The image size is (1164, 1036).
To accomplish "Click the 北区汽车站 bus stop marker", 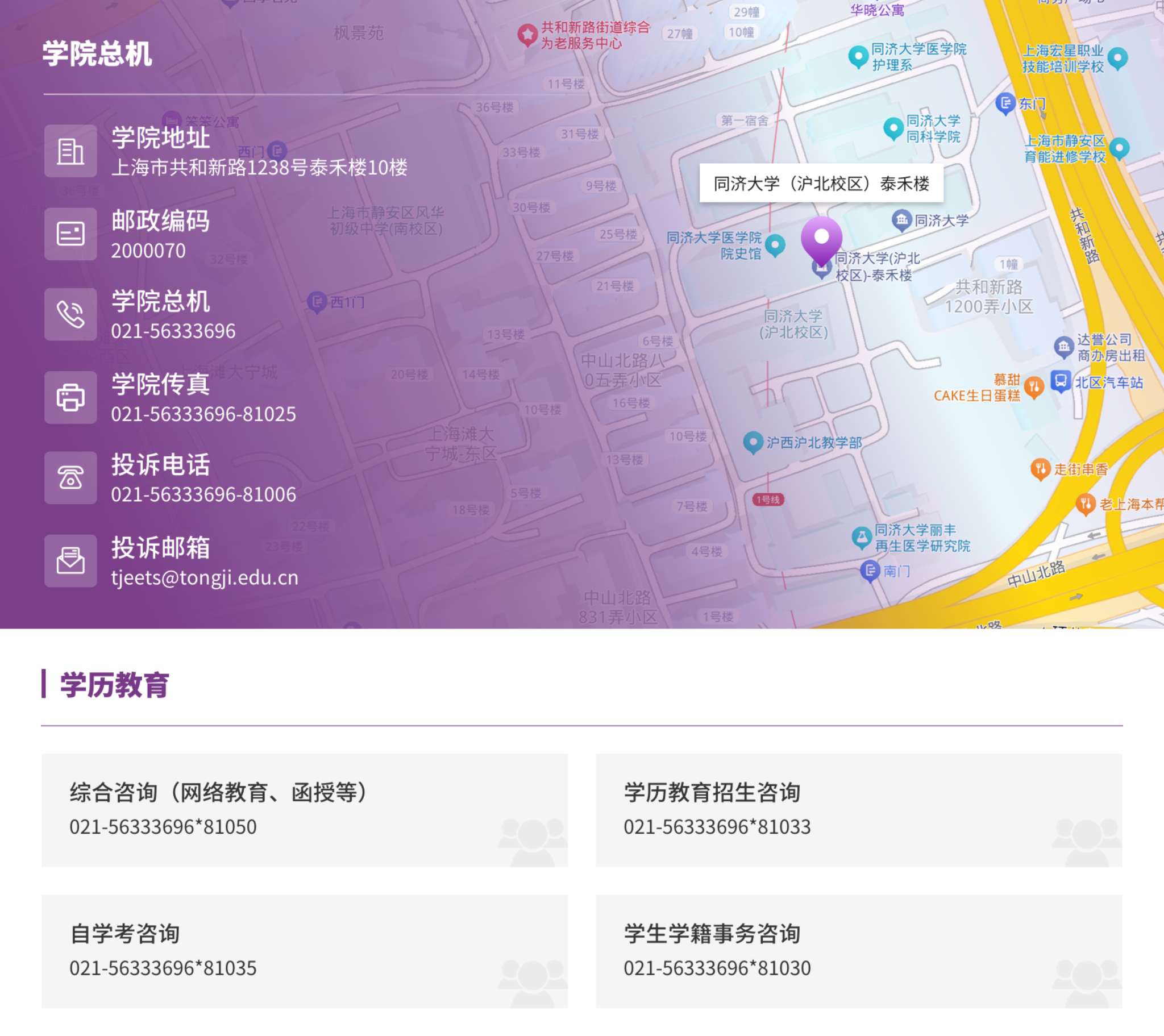I will coord(1061,381).
